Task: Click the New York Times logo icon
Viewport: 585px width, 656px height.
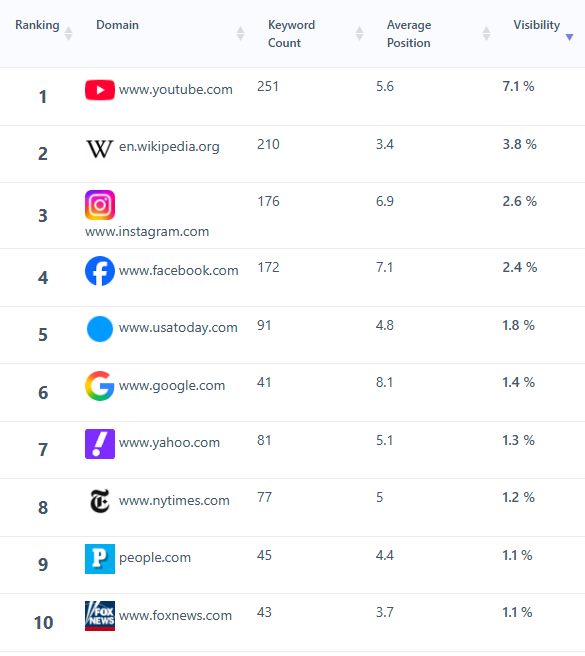Action: (100, 501)
